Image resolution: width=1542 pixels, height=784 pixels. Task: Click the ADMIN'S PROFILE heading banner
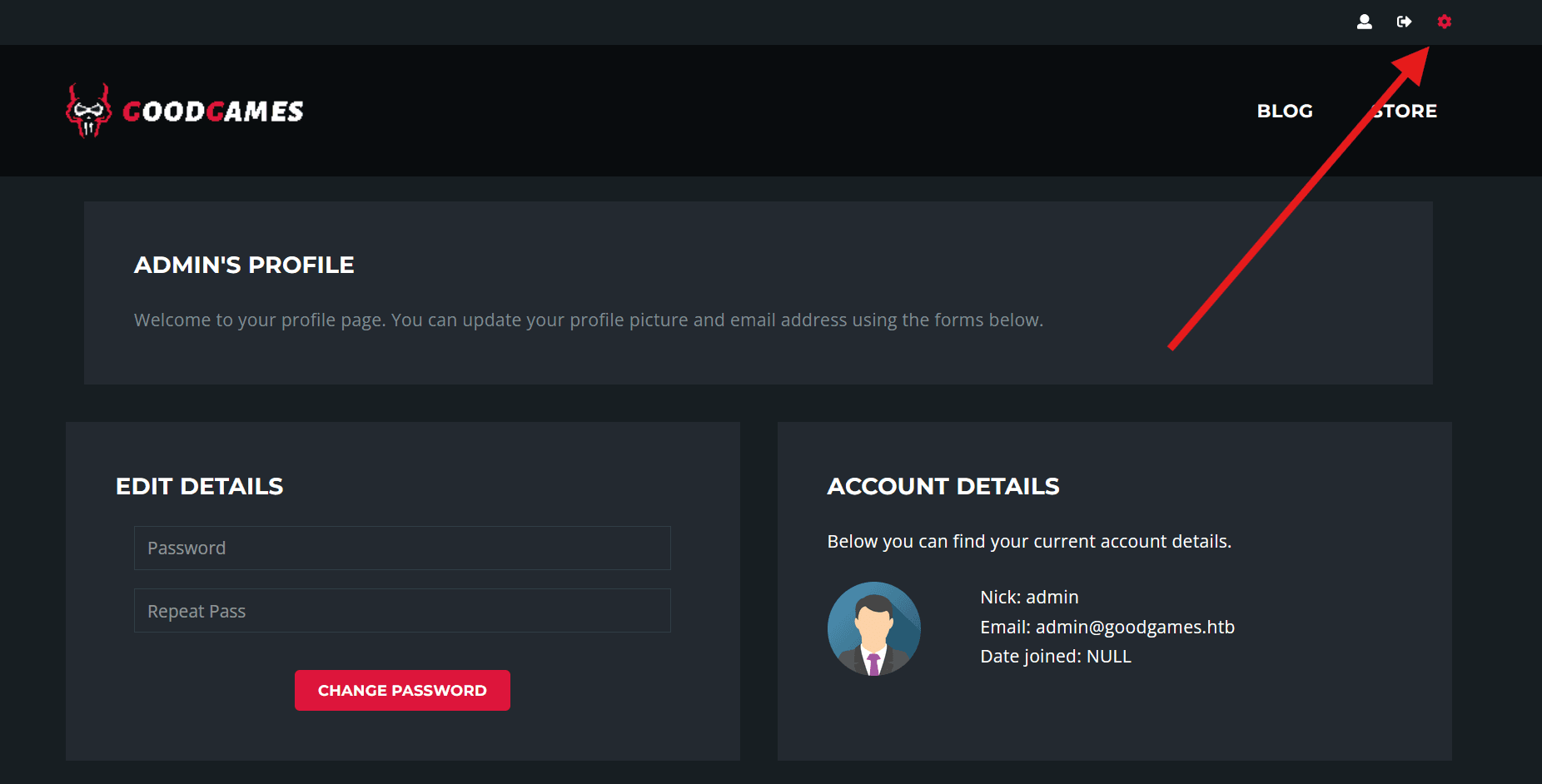click(x=244, y=265)
